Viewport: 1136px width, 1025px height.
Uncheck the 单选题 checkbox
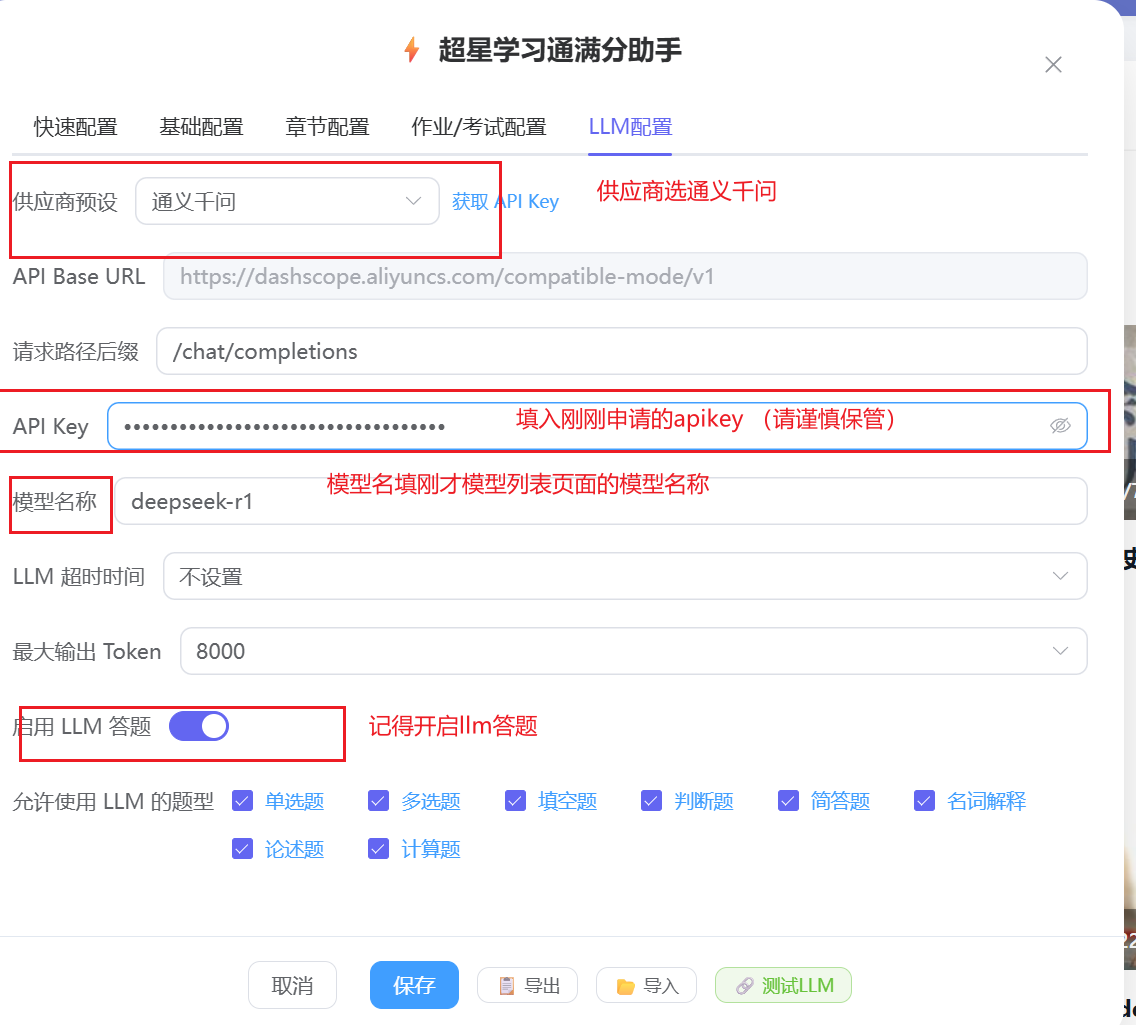pos(243,801)
